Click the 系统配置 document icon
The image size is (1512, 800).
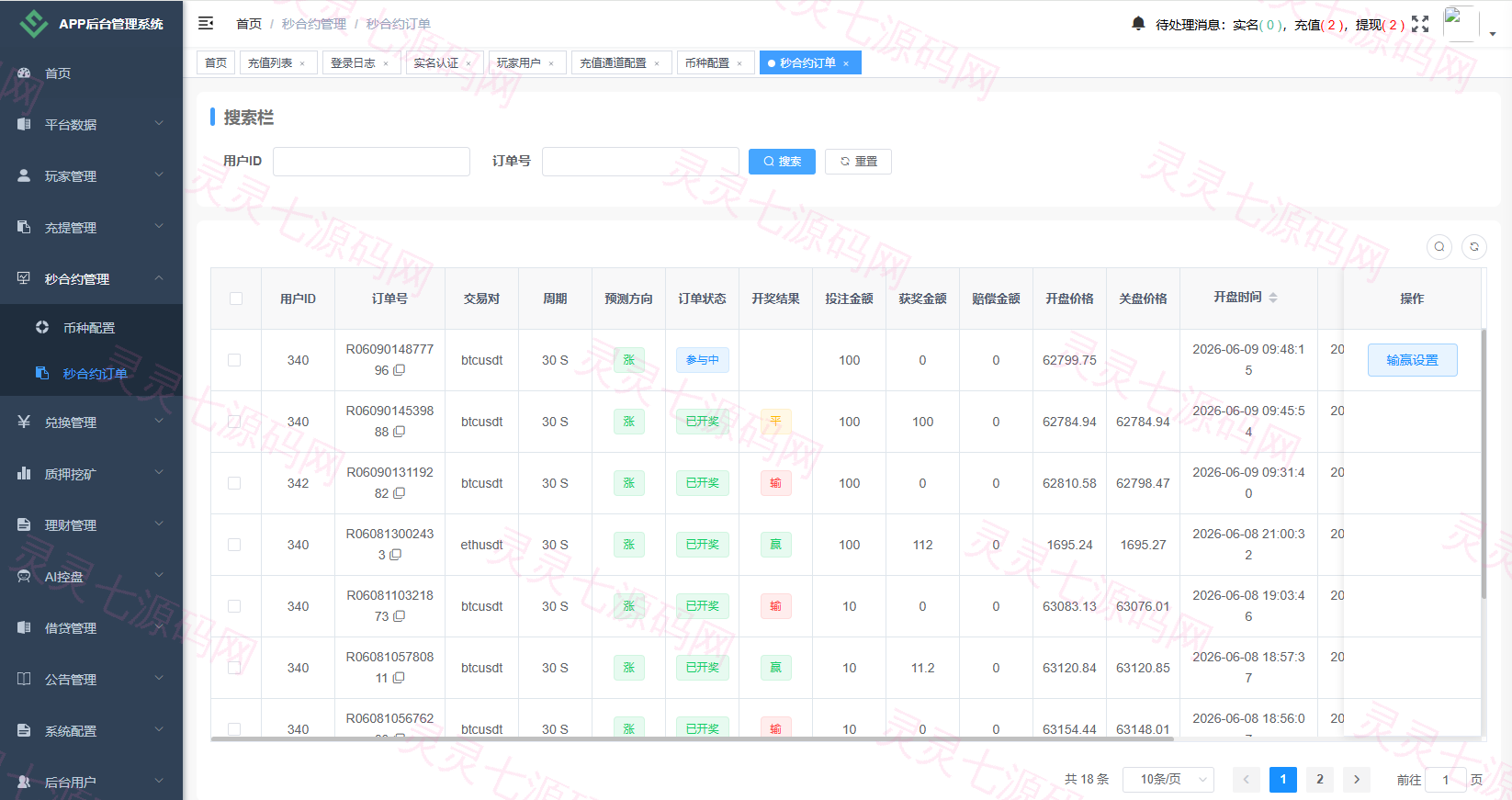(24, 731)
